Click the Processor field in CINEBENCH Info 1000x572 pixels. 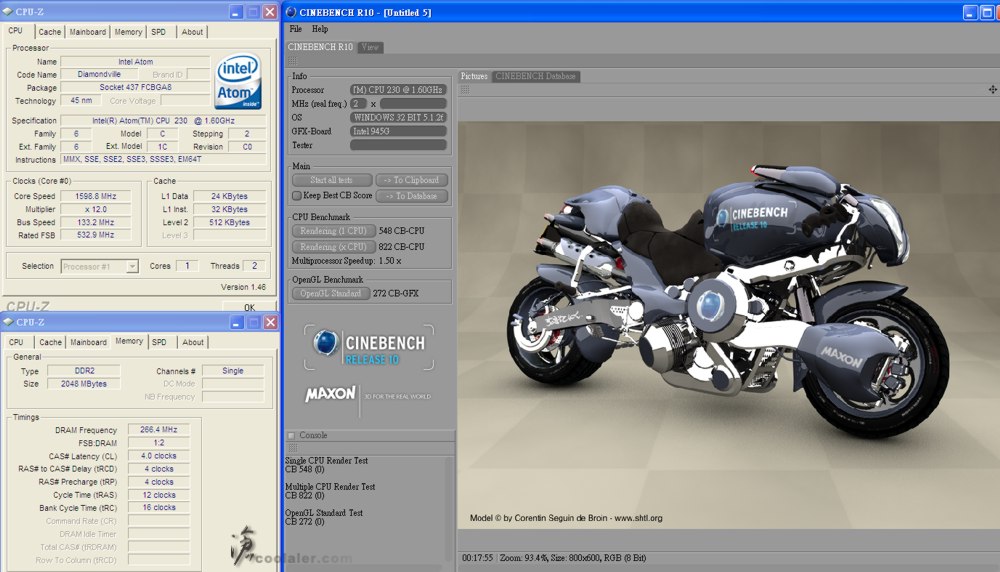pos(398,90)
